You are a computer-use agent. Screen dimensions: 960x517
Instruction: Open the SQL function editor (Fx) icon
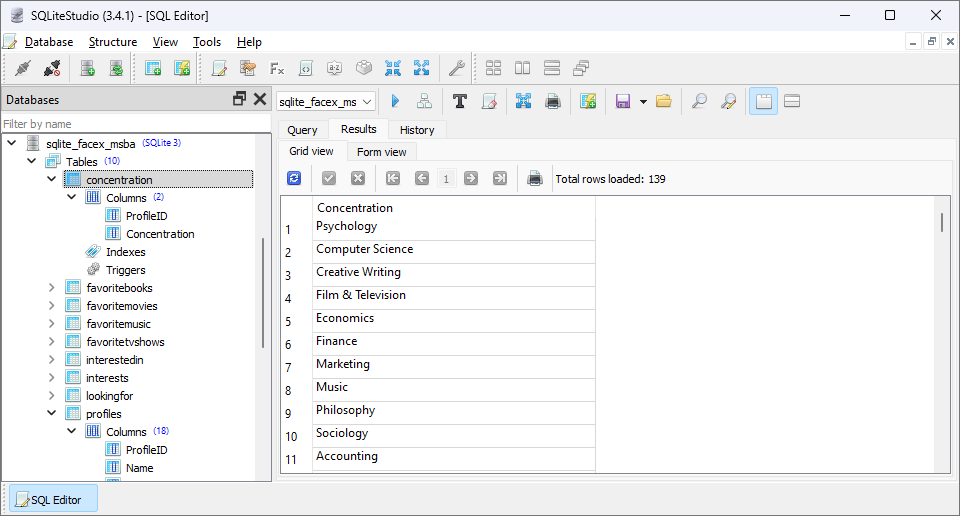click(277, 68)
